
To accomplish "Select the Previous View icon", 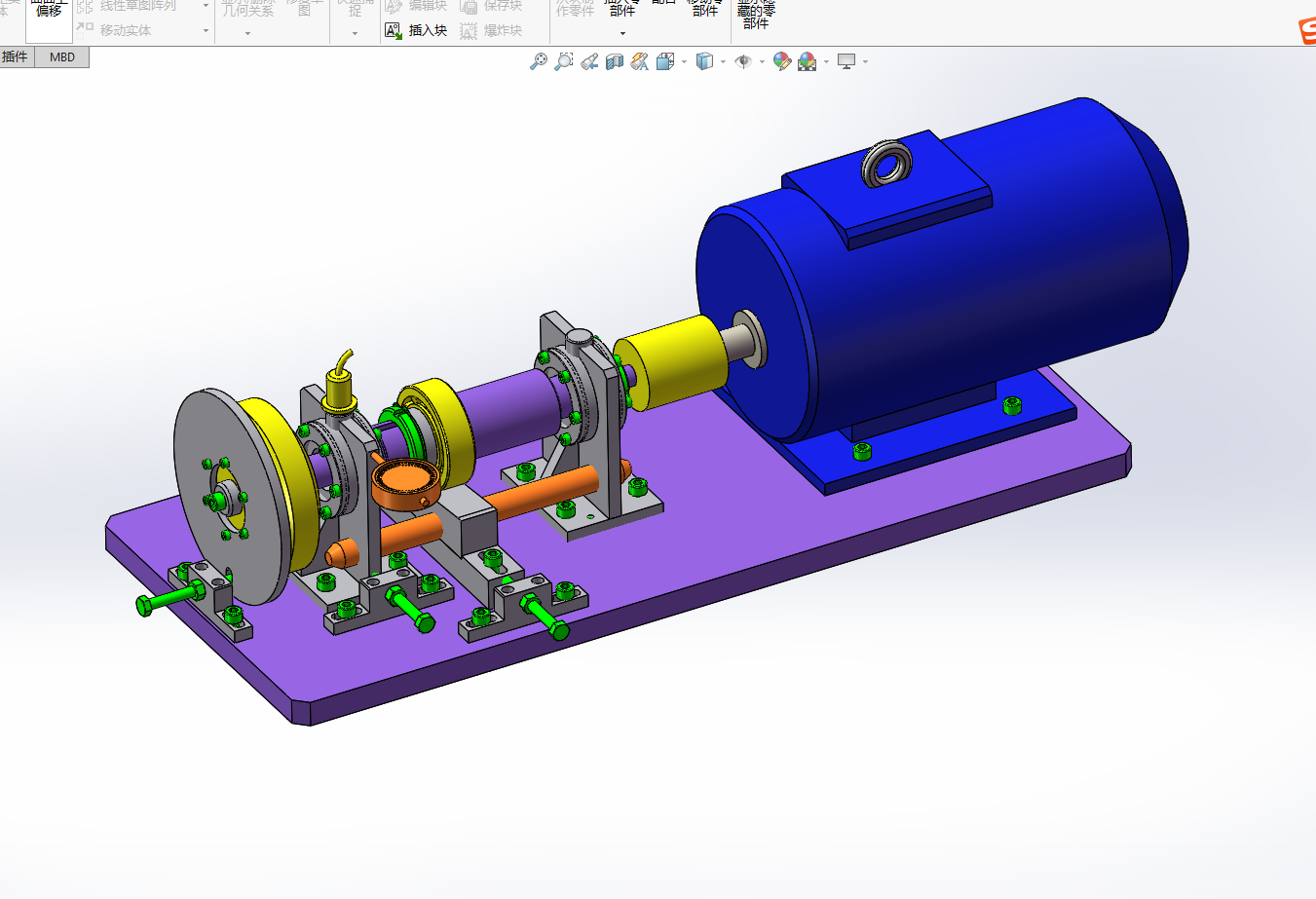I will tap(589, 61).
